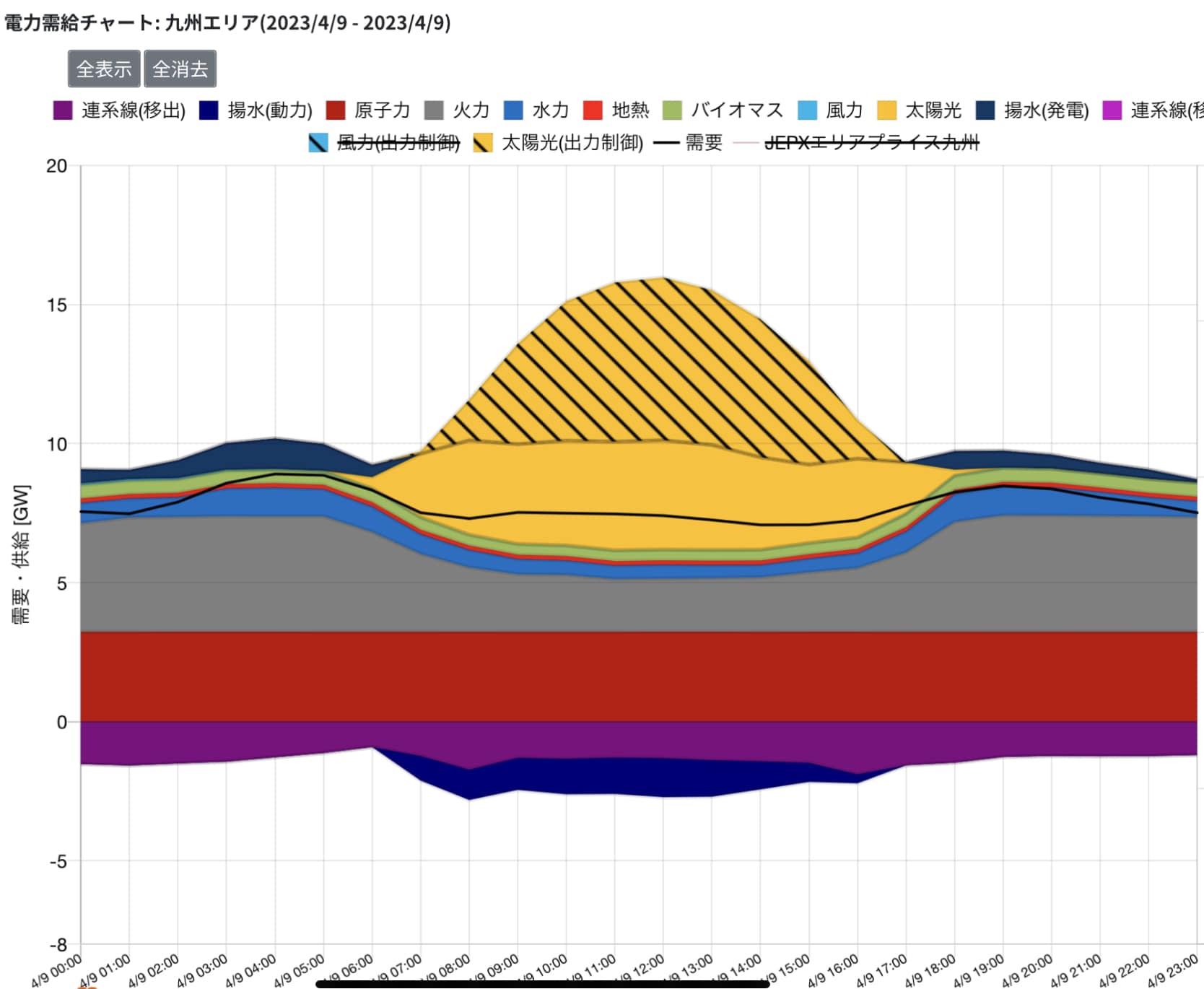Click the dark navy 揚水(発電) legend icon
Image resolution: width=1204 pixels, height=989 pixels.
pos(985,110)
